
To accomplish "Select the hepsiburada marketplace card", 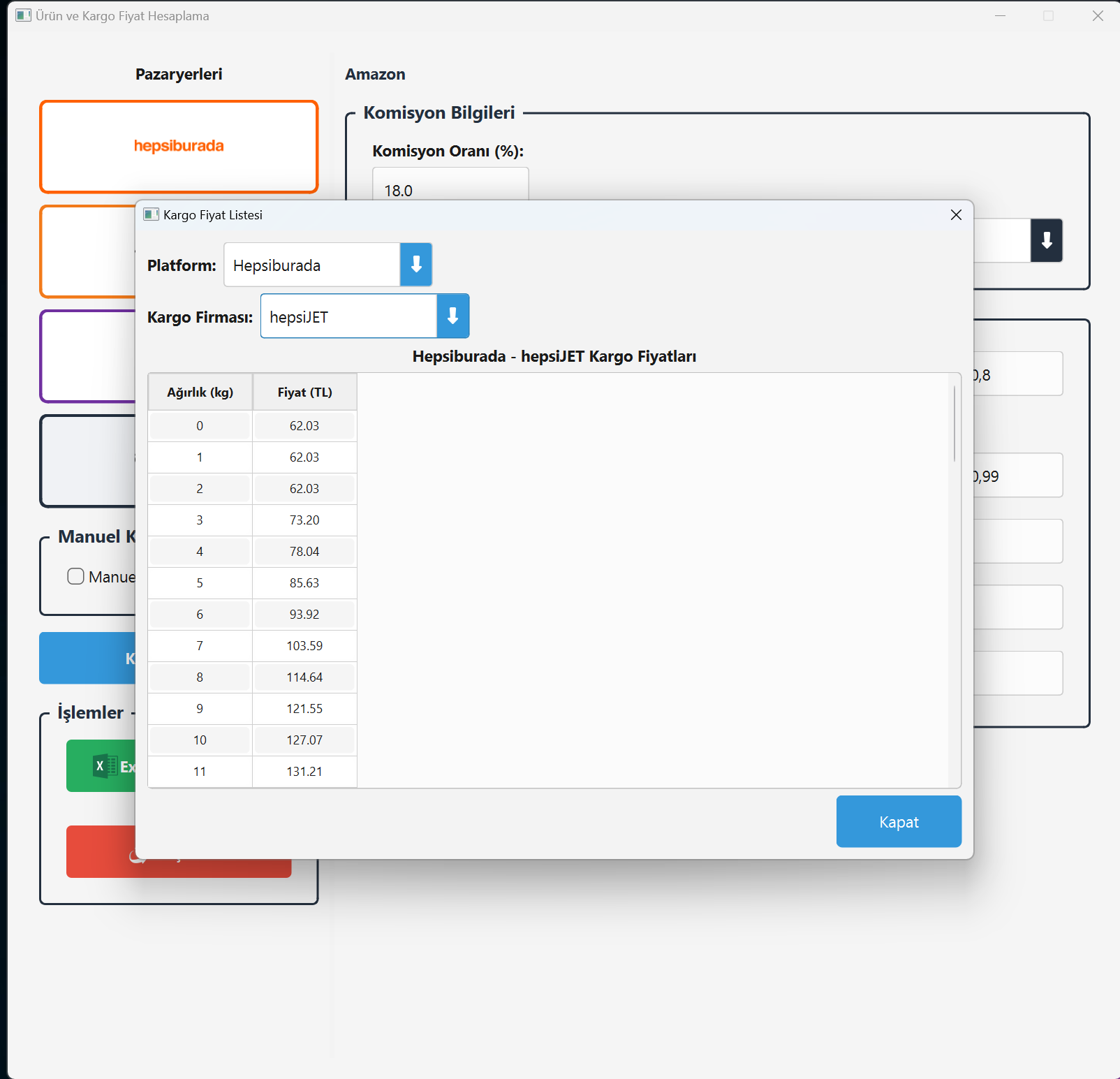I will 179,147.
